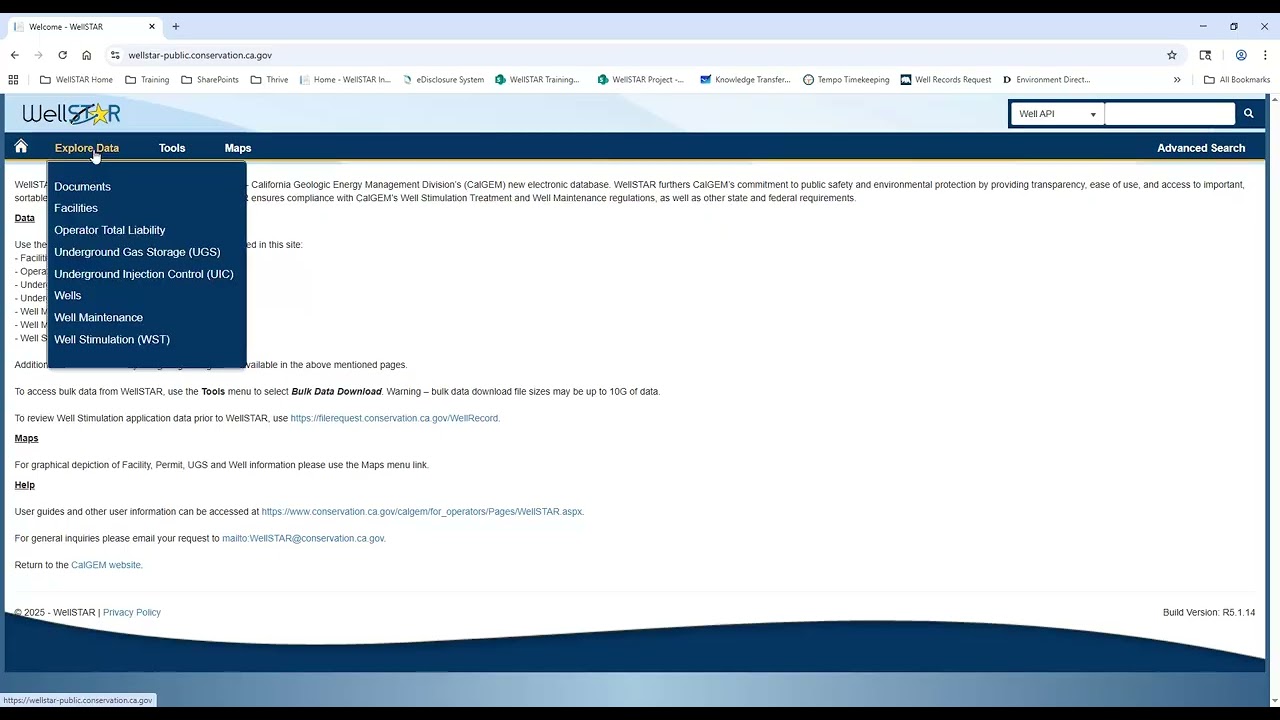Open All Bookmarks folder

(x=1237, y=80)
